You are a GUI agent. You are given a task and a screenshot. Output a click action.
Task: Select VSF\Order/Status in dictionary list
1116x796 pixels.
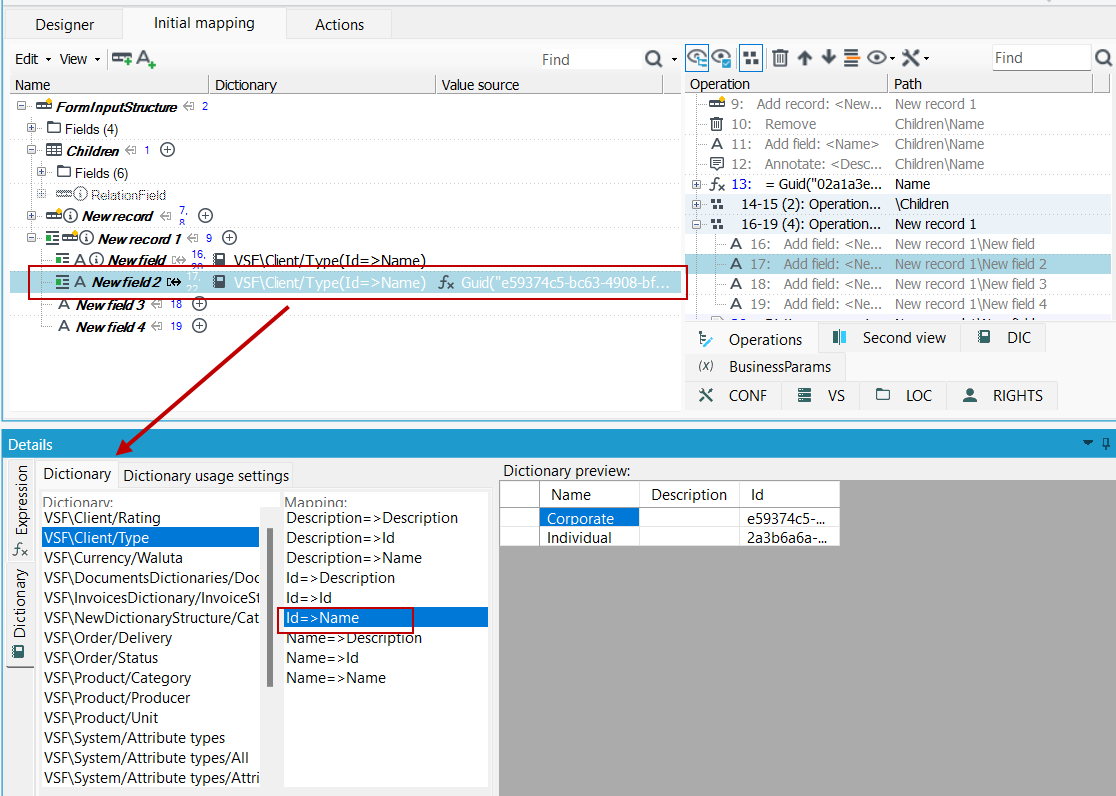tap(151, 658)
